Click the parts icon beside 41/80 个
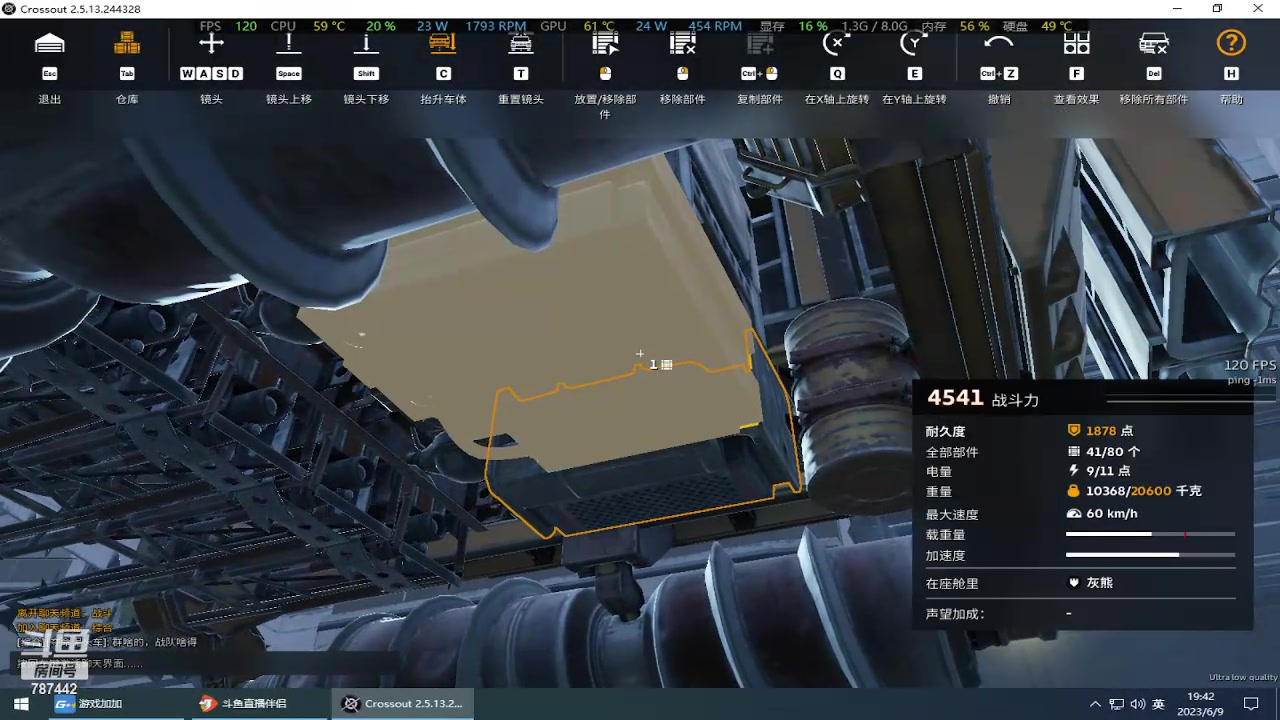This screenshot has width=1280, height=720. tap(1074, 451)
